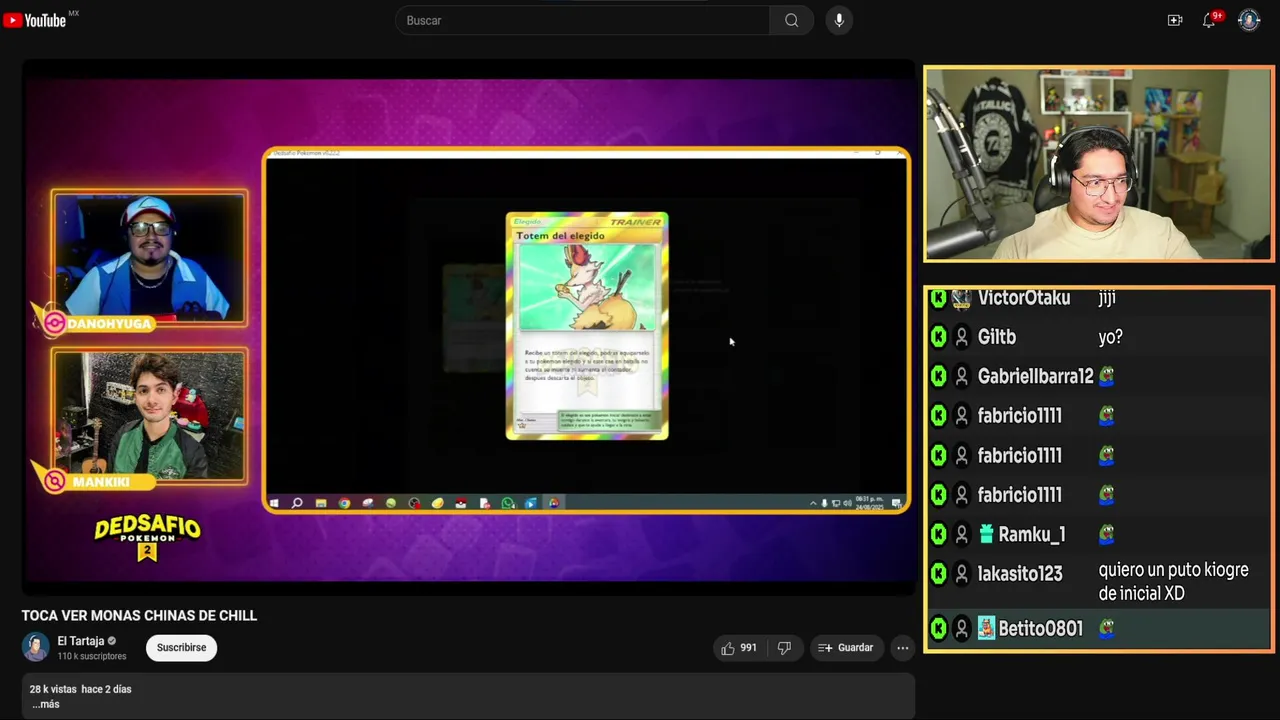Click the green badge next to Ramku_1

(986, 534)
